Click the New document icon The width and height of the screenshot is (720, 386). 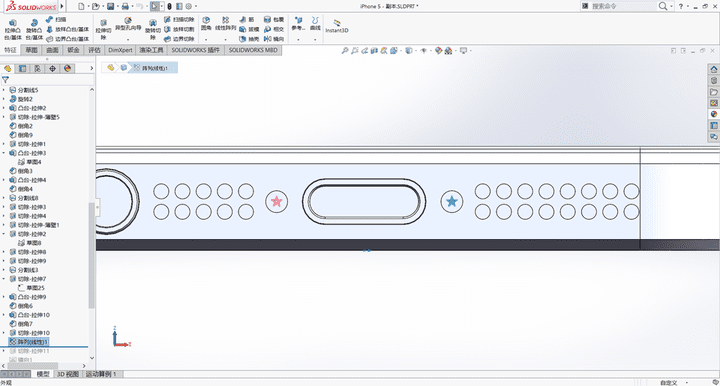(x=81, y=6)
